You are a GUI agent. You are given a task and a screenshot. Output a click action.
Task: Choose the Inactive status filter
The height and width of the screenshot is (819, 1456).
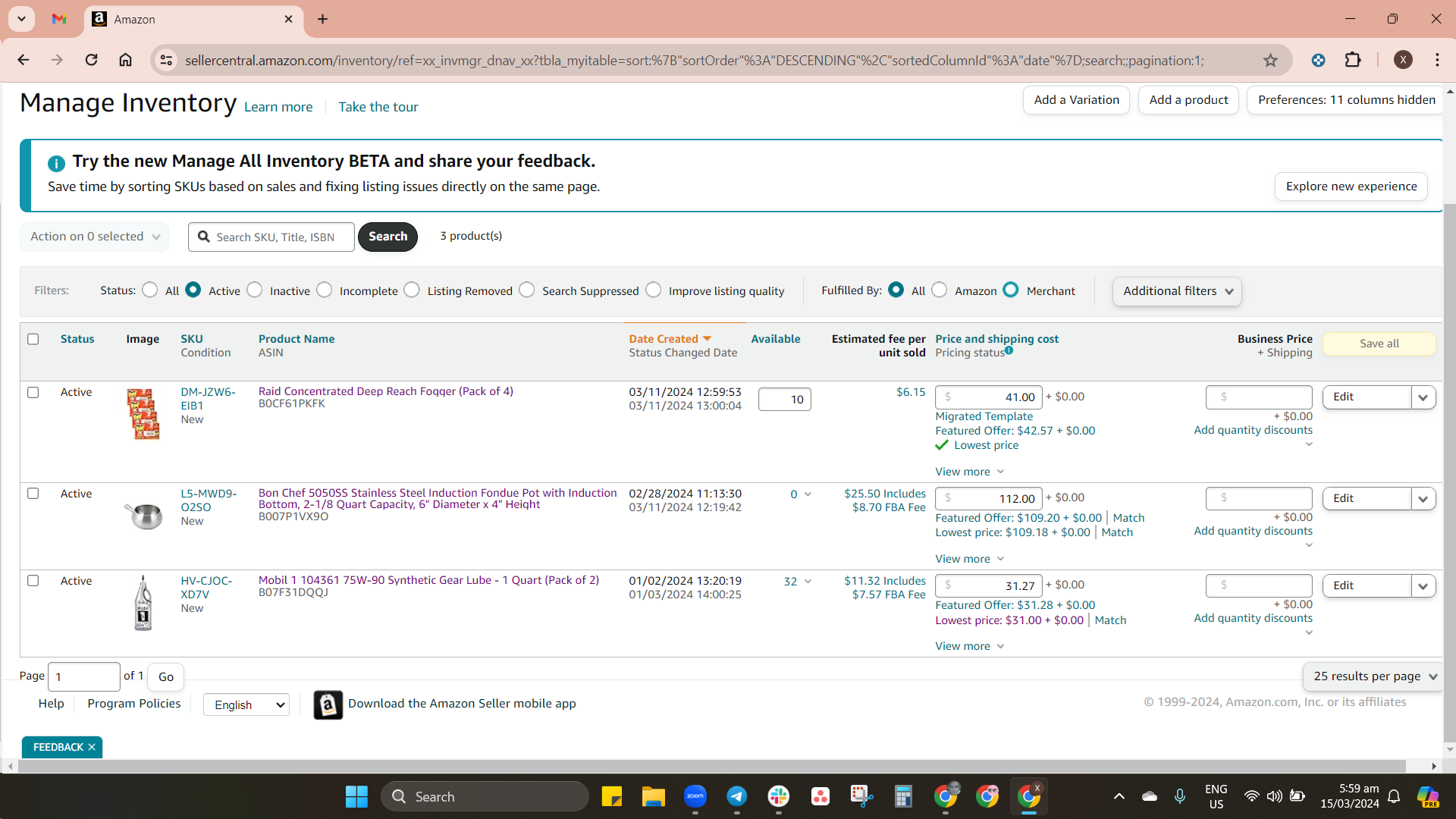tap(255, 290)
